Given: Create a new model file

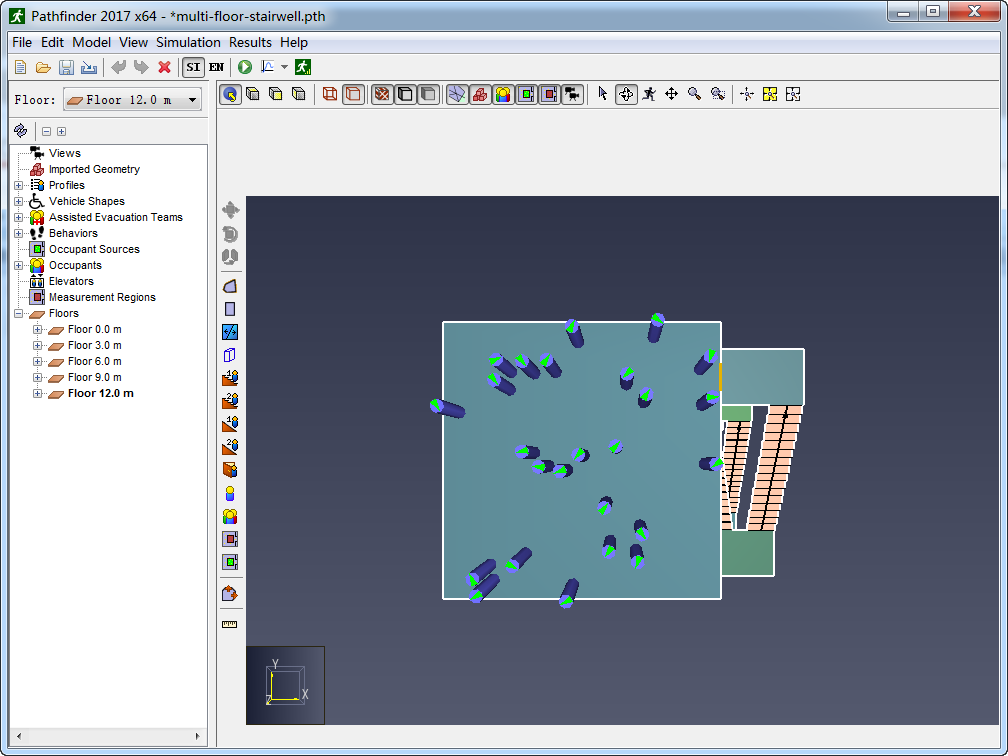Looking at the screenshot, I should [x=21, y=67].
